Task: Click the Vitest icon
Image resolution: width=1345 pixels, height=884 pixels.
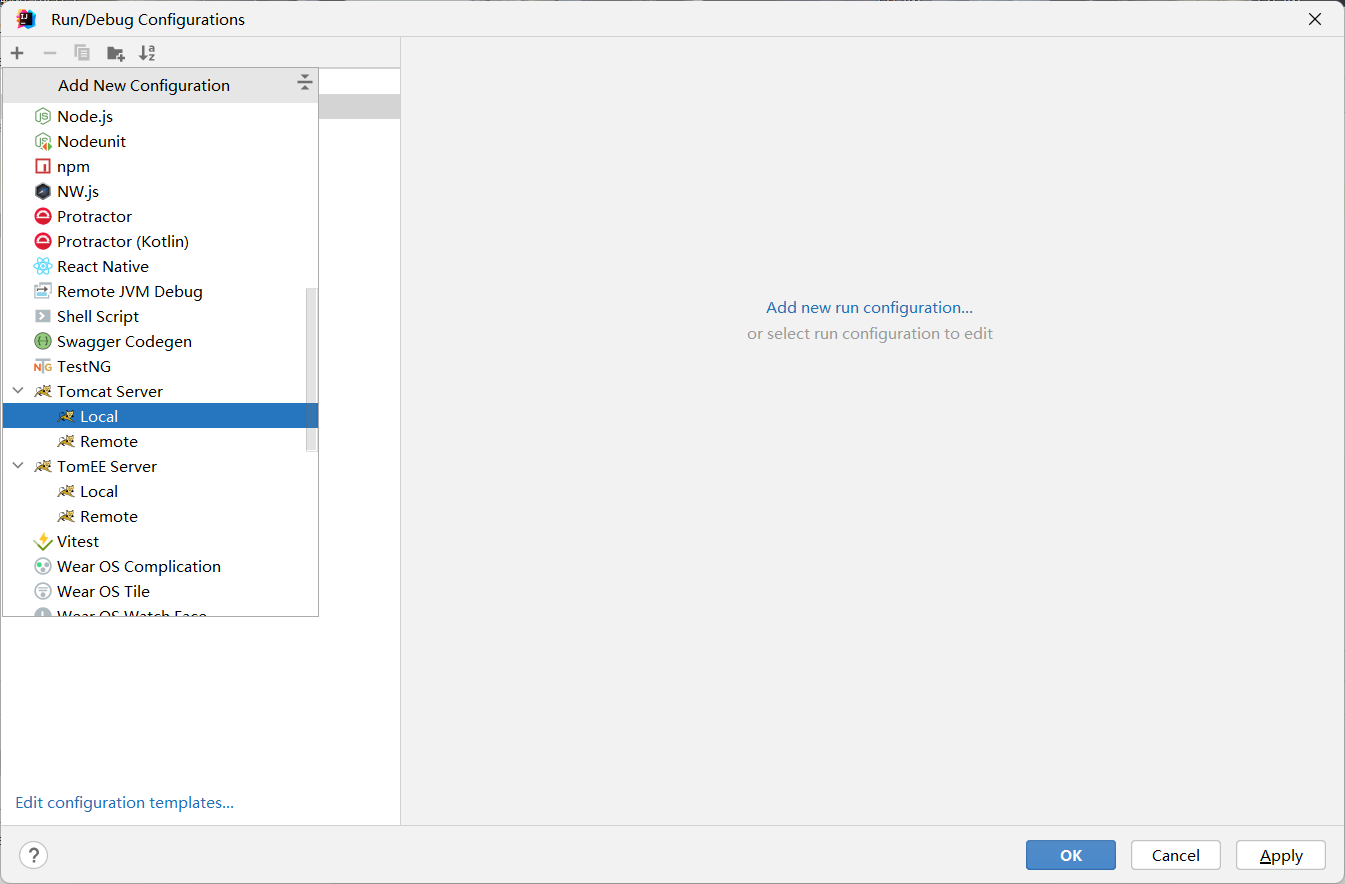Action: 43,541
